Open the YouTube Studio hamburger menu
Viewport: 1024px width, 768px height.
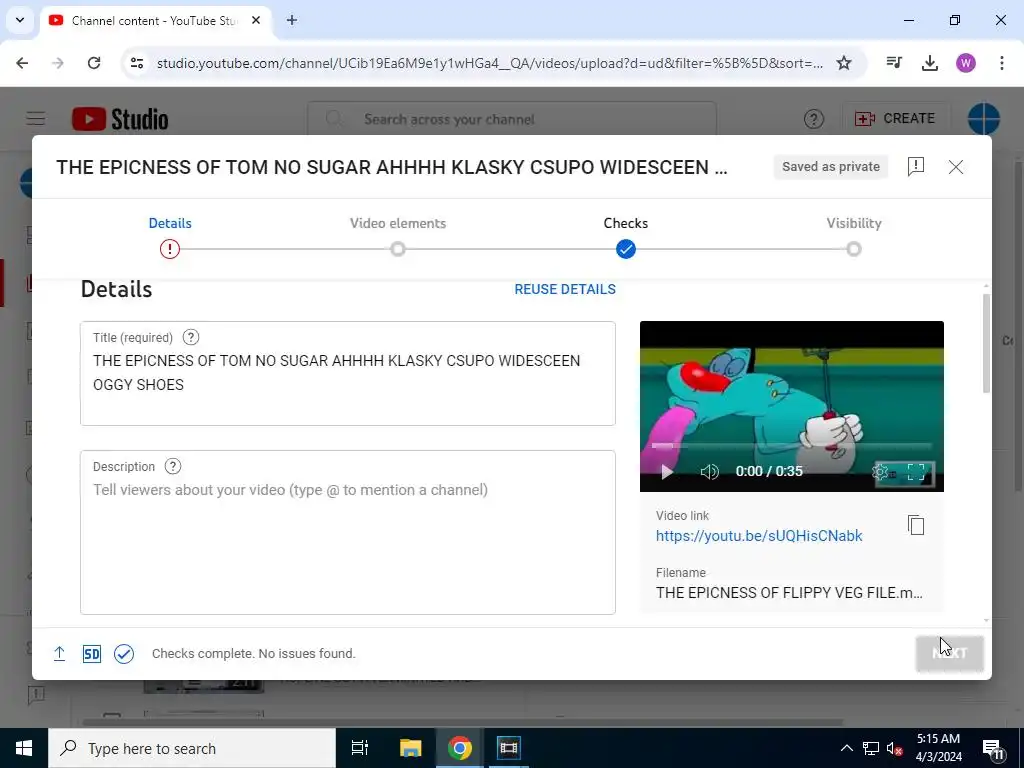pos(36,118)
